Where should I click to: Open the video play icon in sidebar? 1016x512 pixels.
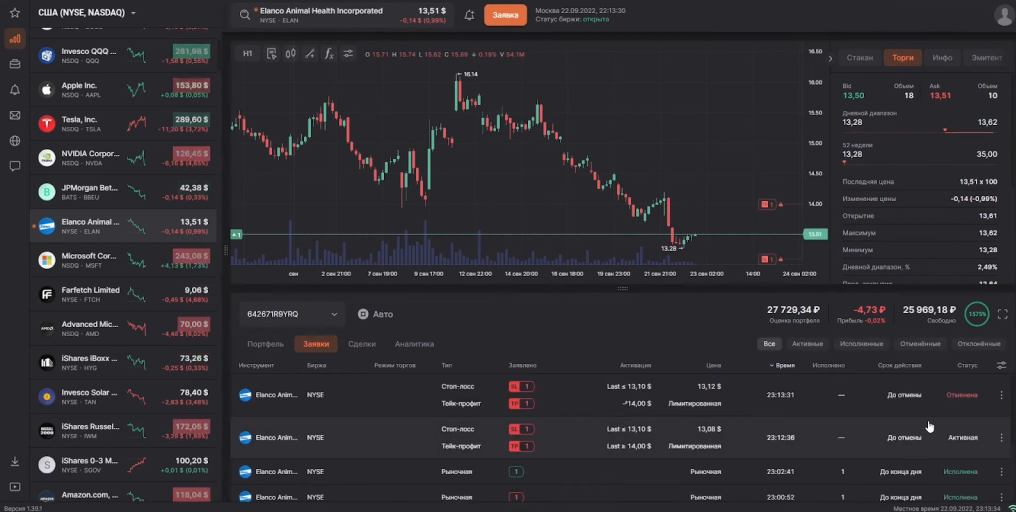pyautogui.click(x=15, y=487)
